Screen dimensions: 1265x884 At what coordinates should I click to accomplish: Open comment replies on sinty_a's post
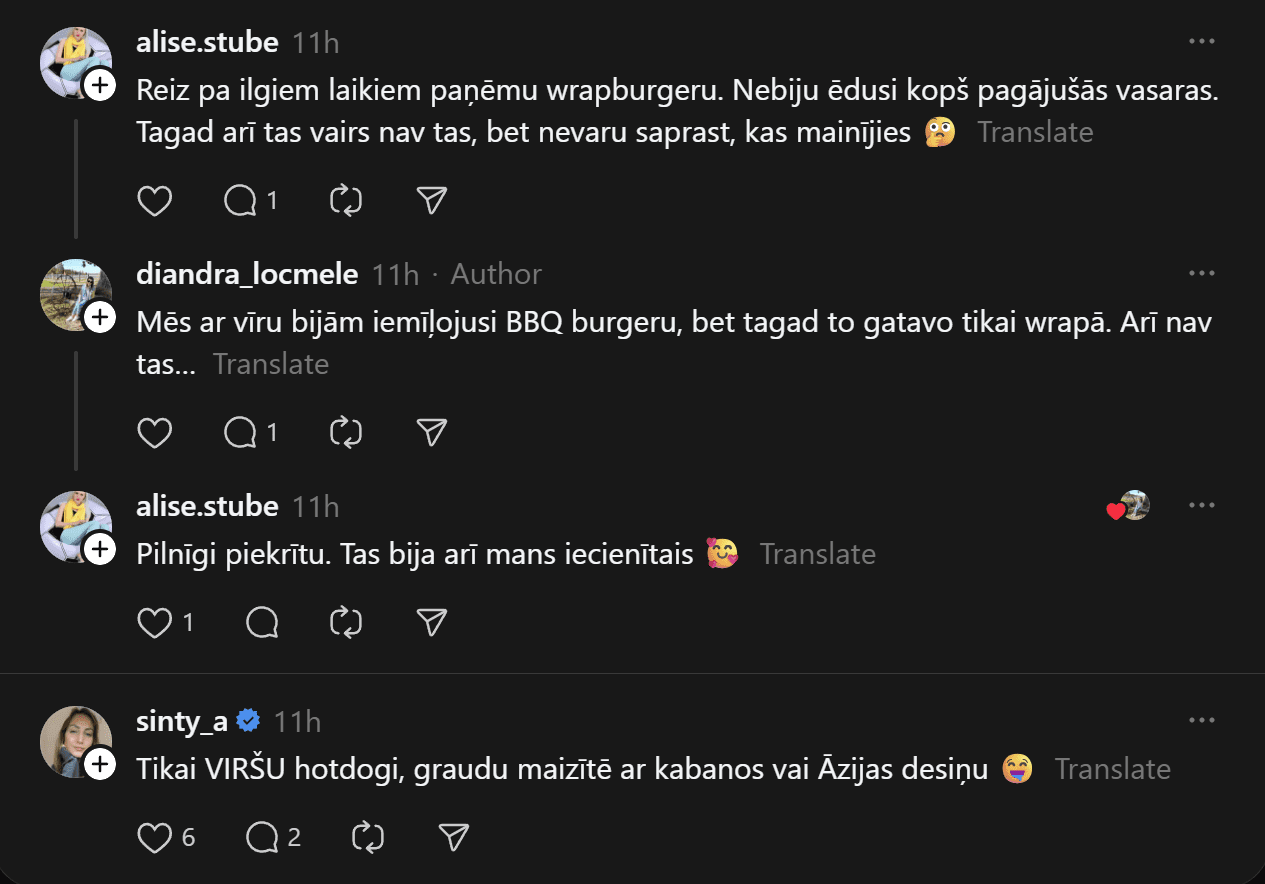(x=262, y=837)
